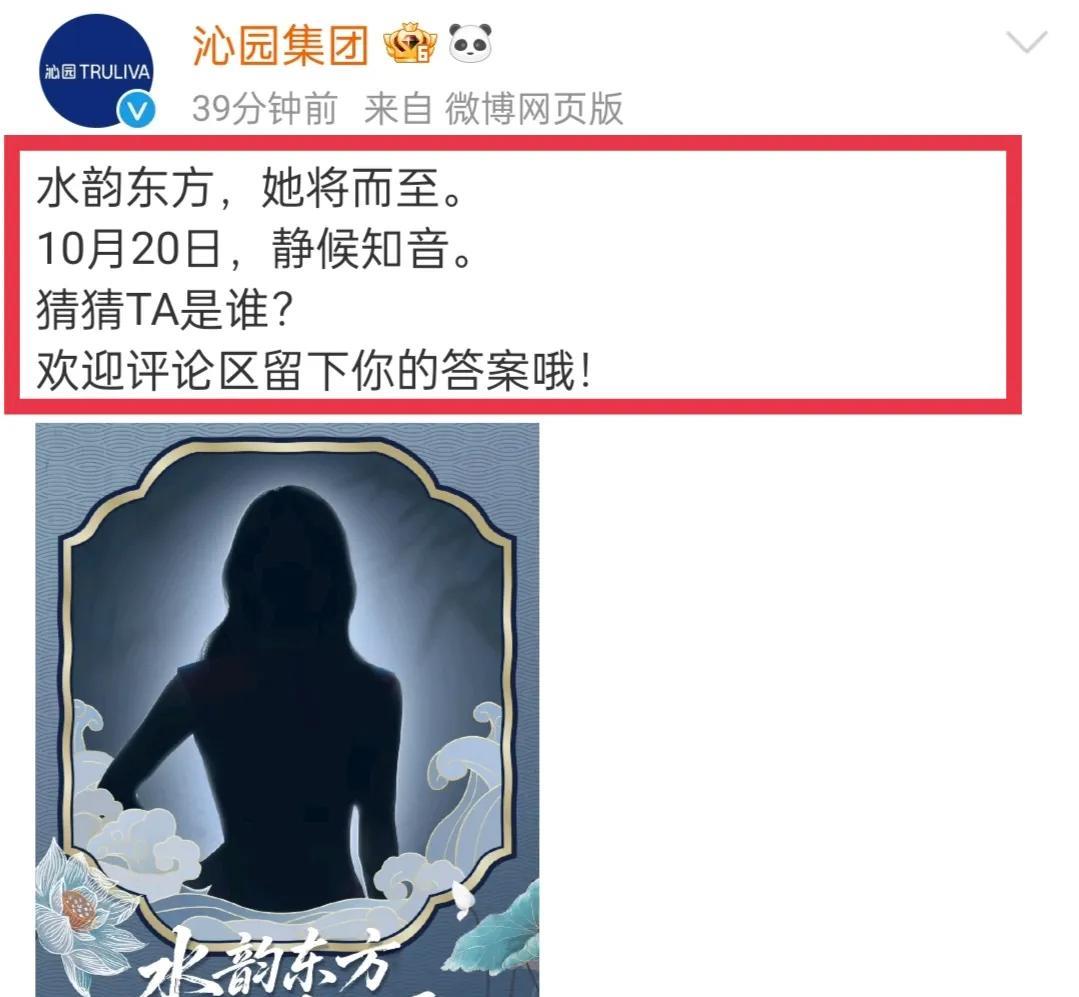Click the 来自 微博网页版 source label

pos(493,109)
